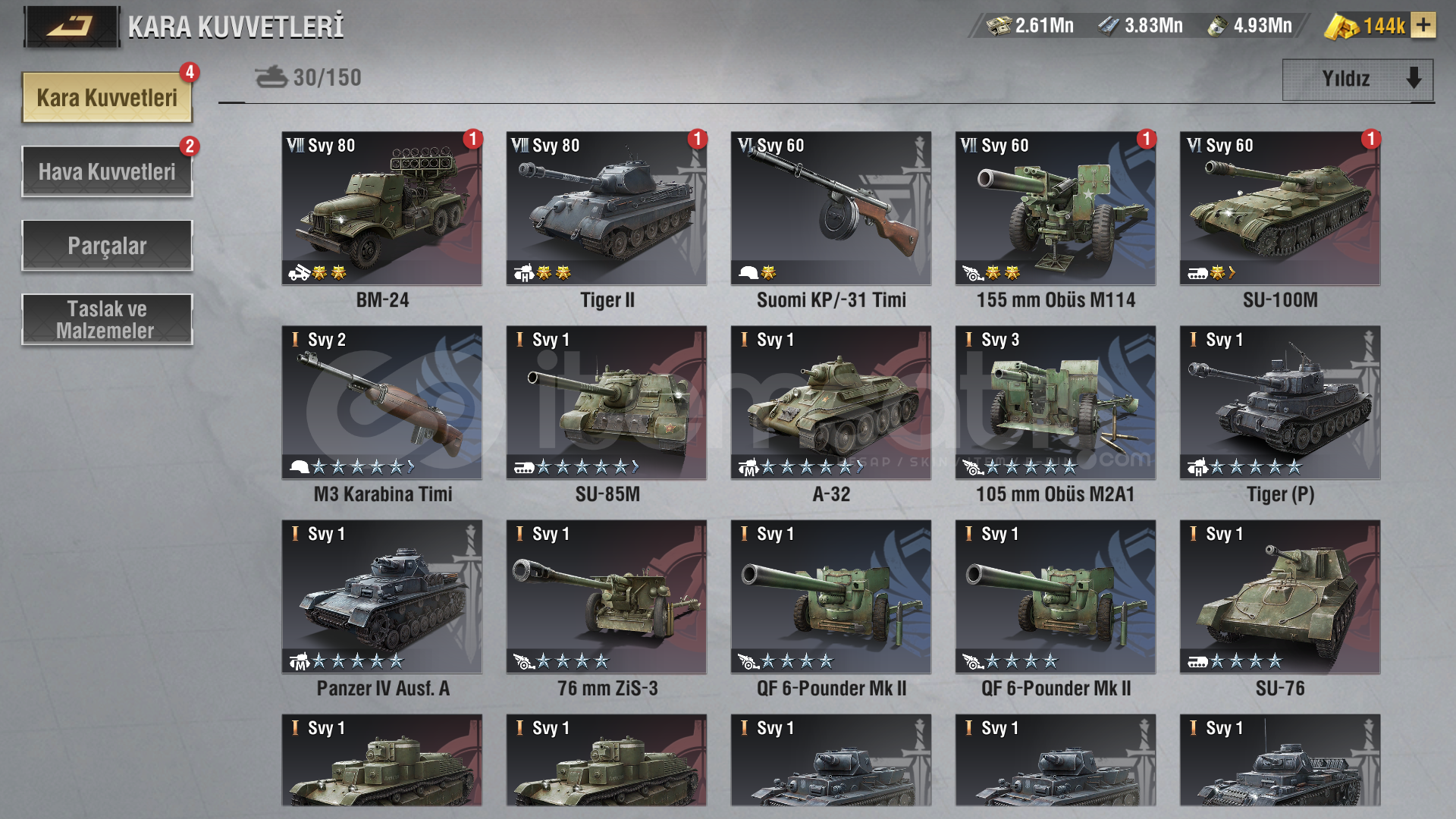The image size is (1456, 819).
Task: Open Taslak ve Malzemeler section
Action: click(107, 319)
